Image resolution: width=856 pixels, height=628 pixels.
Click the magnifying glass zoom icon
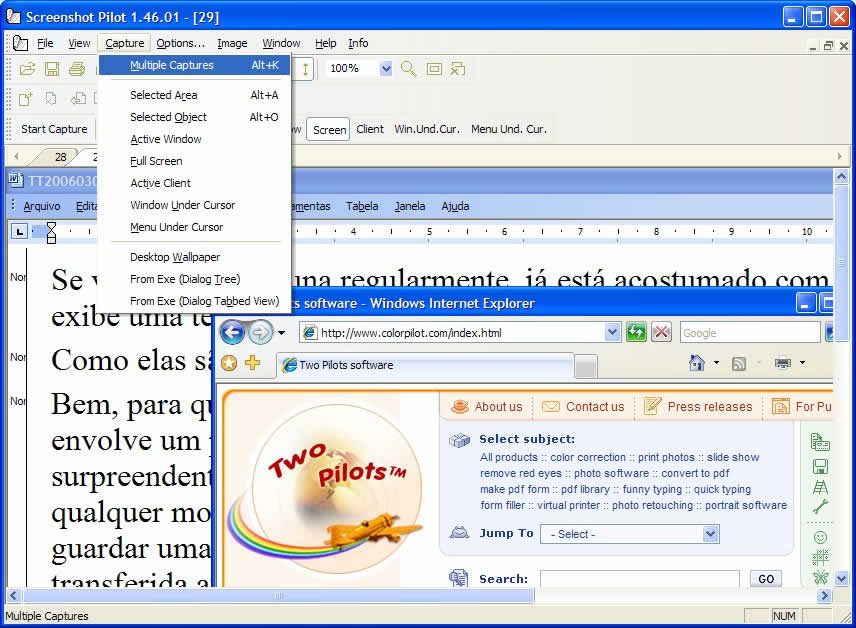[408, 69]
